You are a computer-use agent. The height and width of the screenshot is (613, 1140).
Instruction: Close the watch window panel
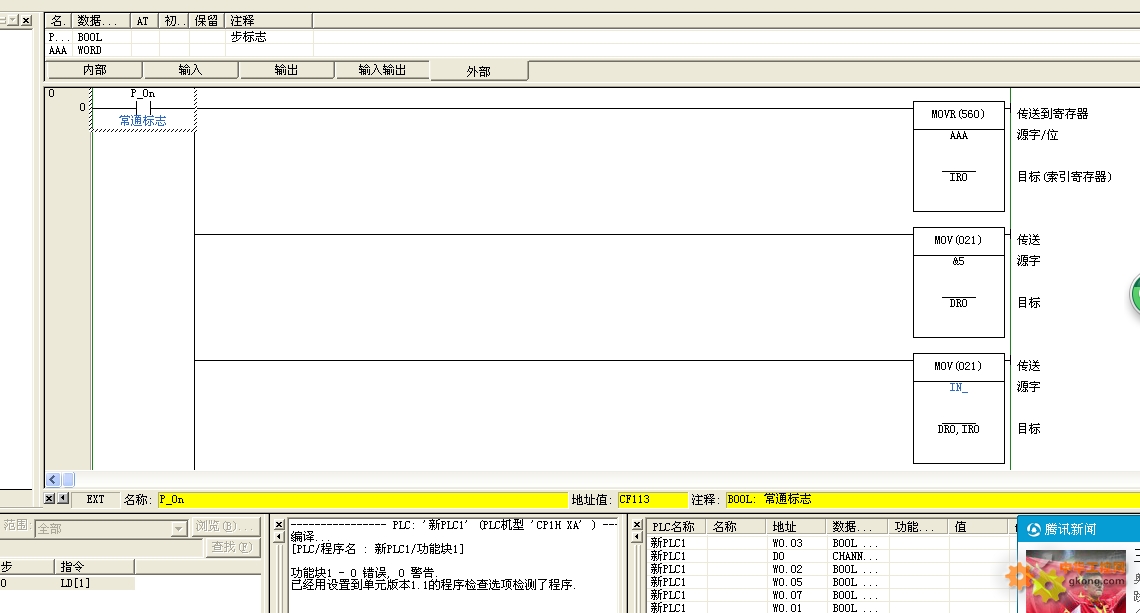click(637, 524)
